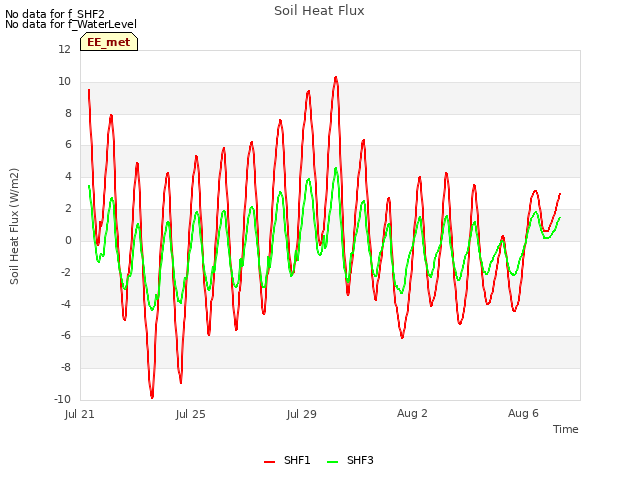Click the red SHF1 legend swatch

click(269, 462)
